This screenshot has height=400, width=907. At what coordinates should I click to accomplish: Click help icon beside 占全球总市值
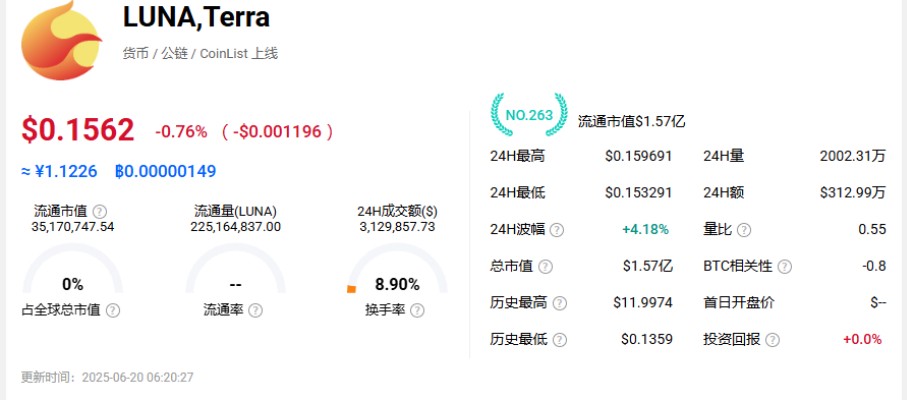113,310
